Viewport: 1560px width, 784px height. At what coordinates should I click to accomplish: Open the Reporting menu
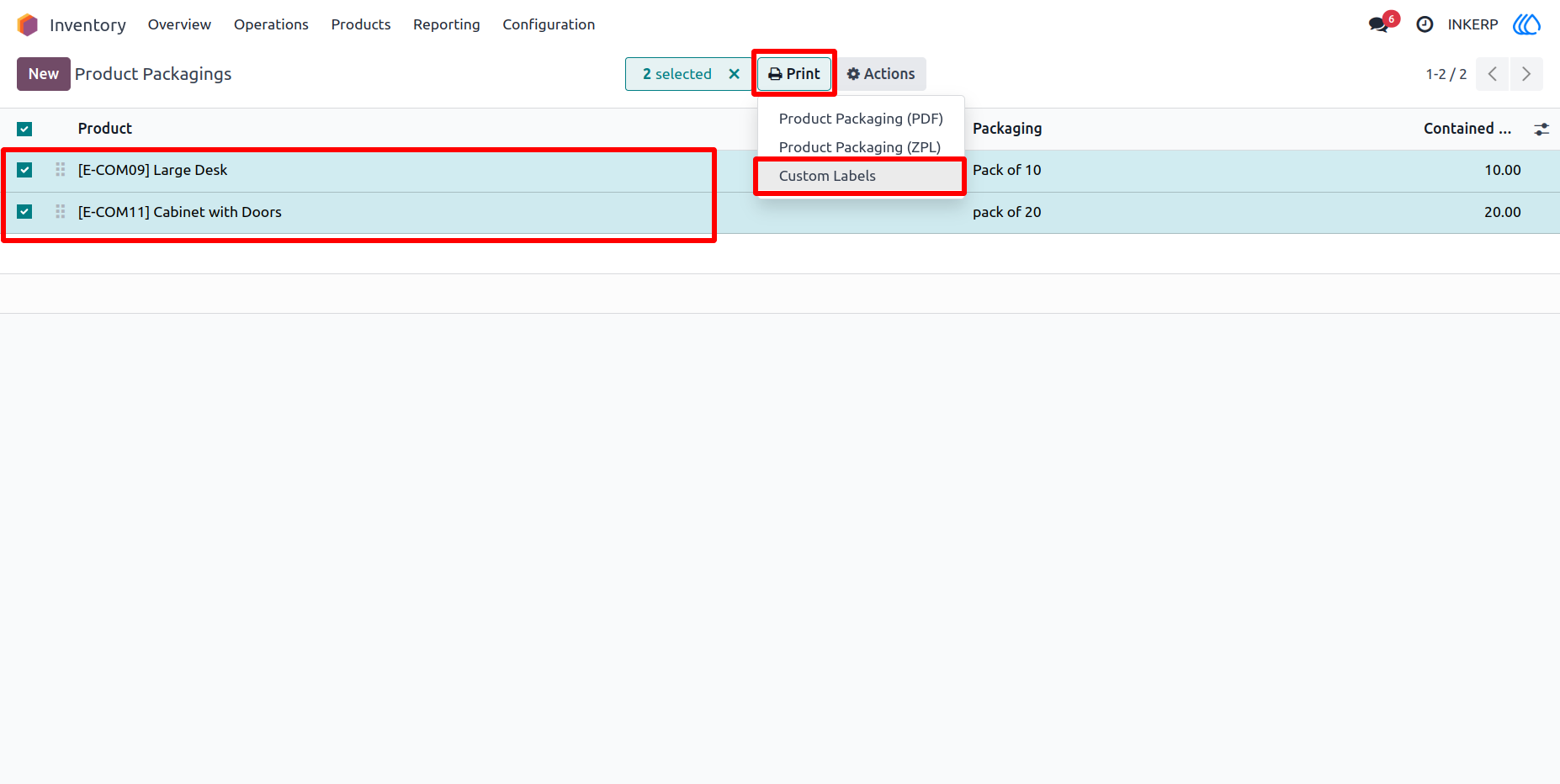pos(447,24)
